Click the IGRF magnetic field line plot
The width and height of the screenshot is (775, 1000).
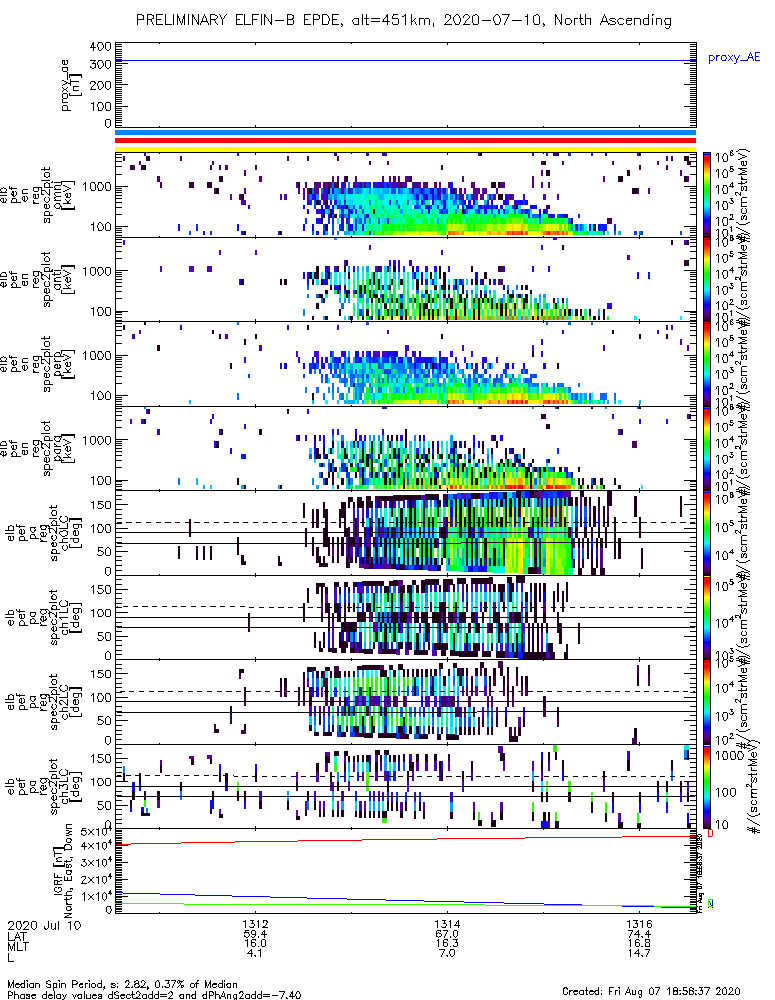406,871
